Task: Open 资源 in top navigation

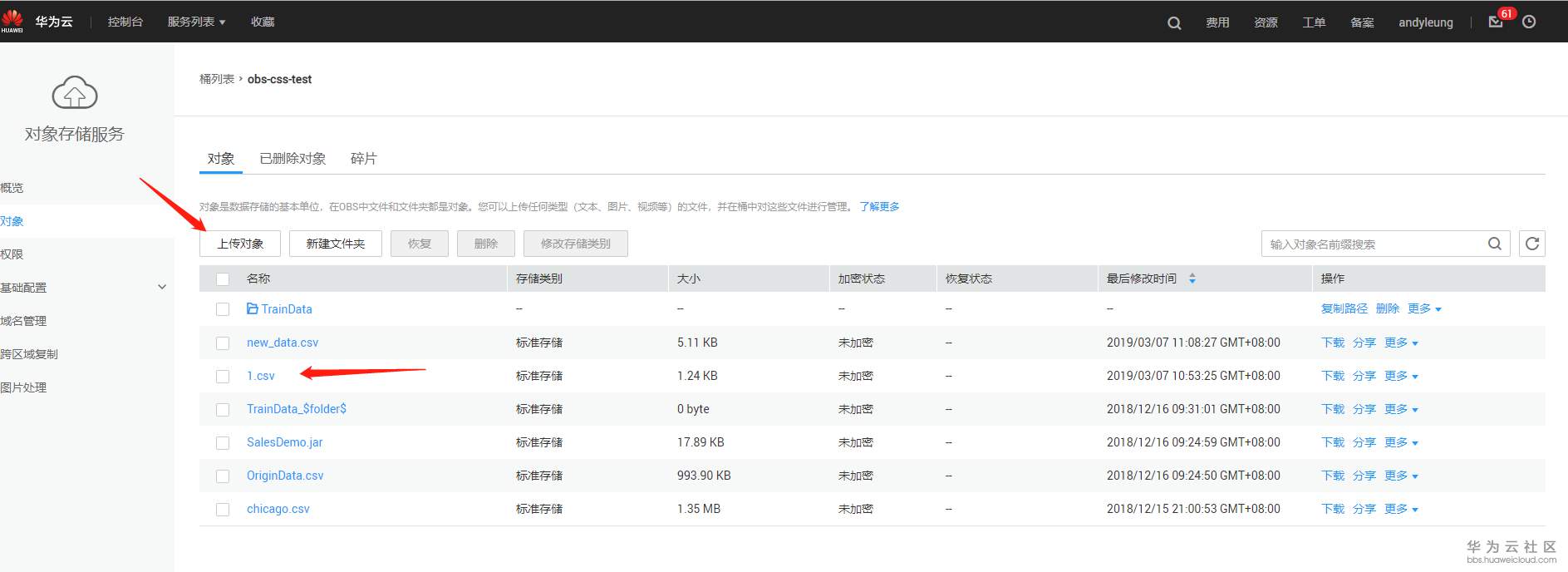Action: (1266, 22)
